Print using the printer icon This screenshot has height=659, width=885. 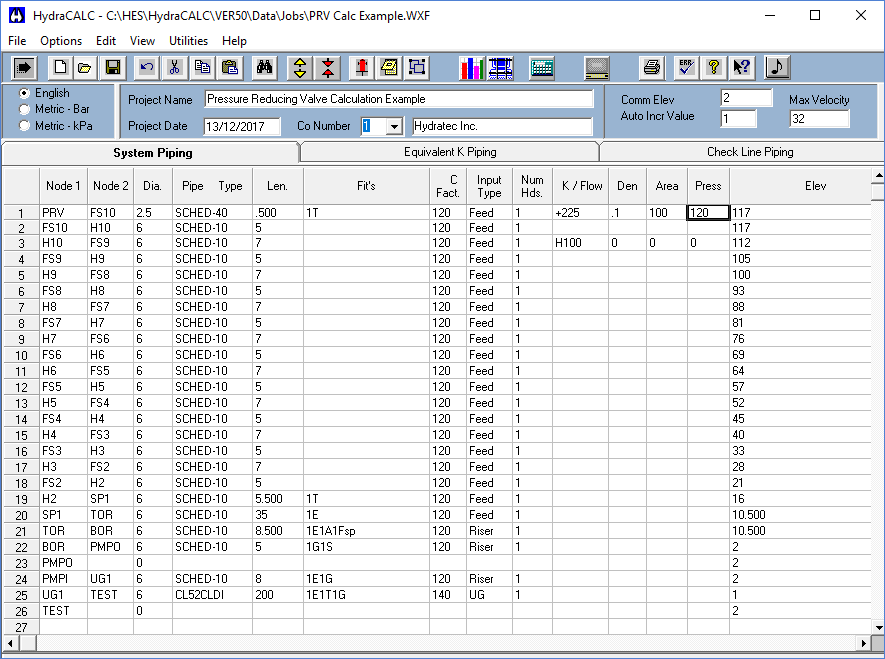click(x=652, y=68)
